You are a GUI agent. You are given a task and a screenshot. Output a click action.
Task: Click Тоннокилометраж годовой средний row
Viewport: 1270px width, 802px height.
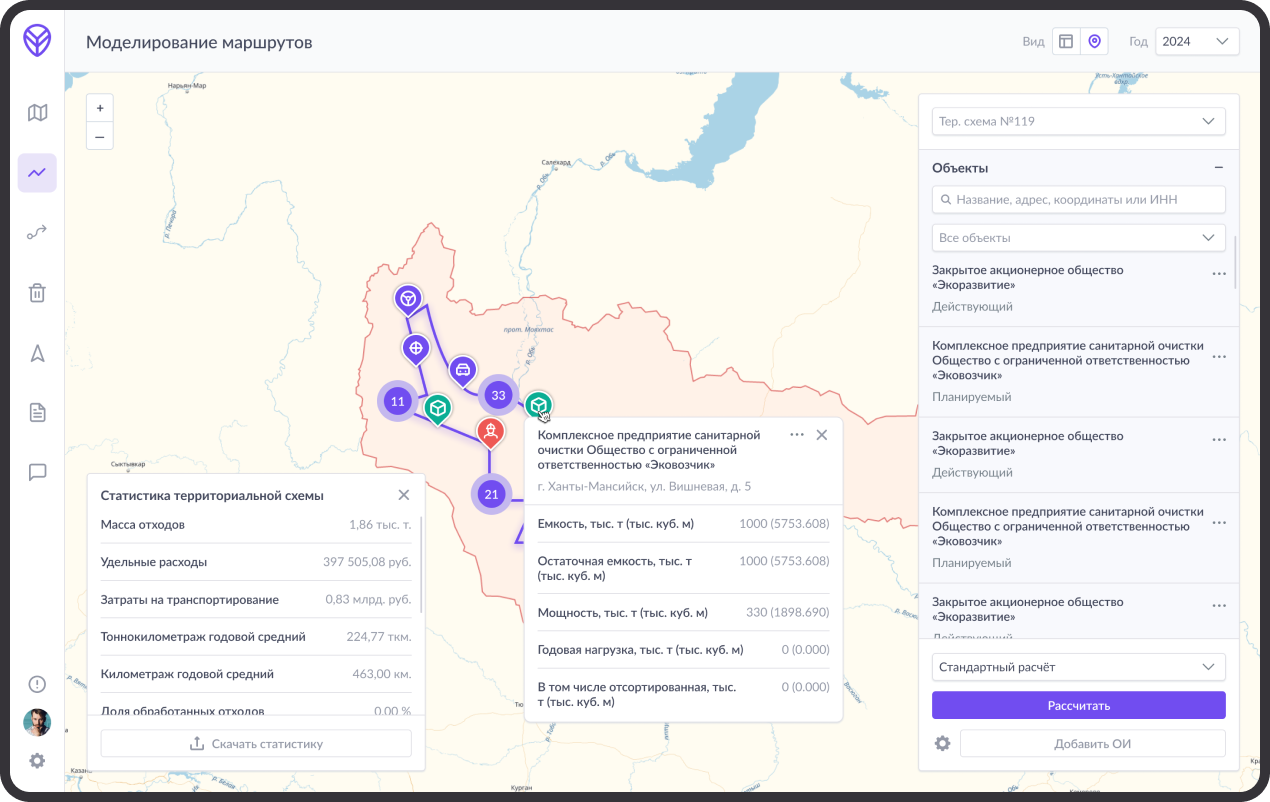click(x=256, y=637)
